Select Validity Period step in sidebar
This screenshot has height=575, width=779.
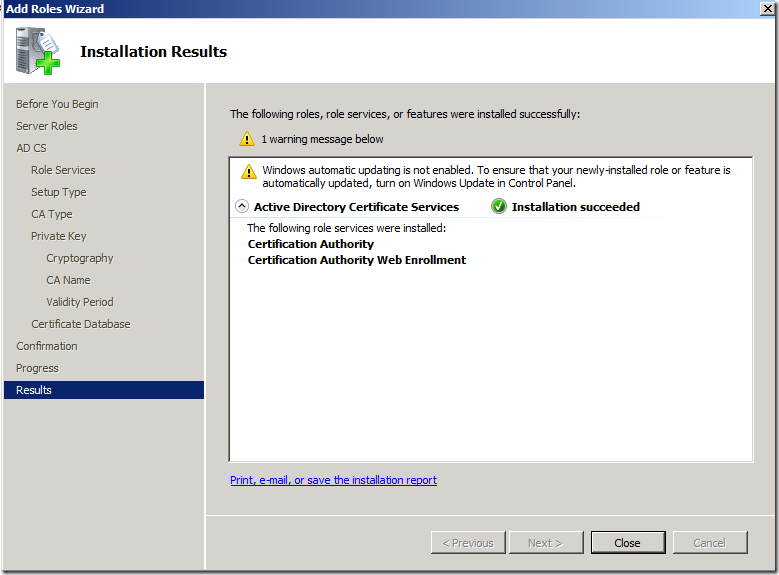tap(80, 302)
